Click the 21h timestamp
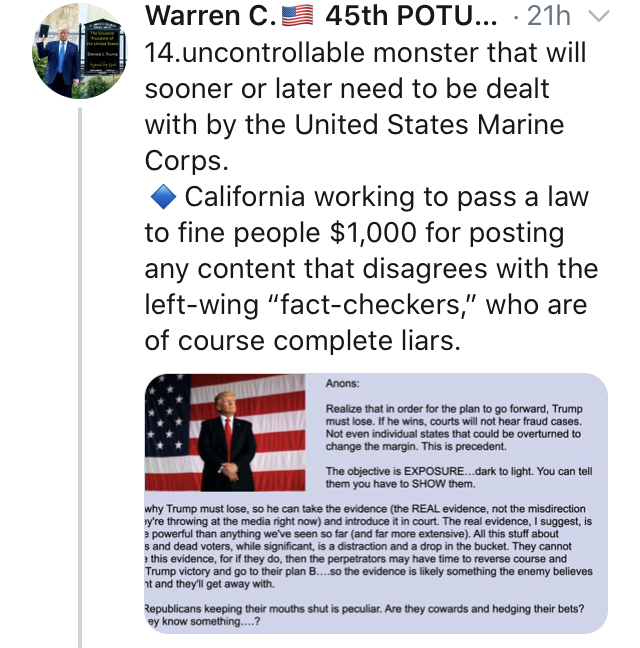Image resolution: width=640 pixels, height=648 pixels. pos(549,16)
